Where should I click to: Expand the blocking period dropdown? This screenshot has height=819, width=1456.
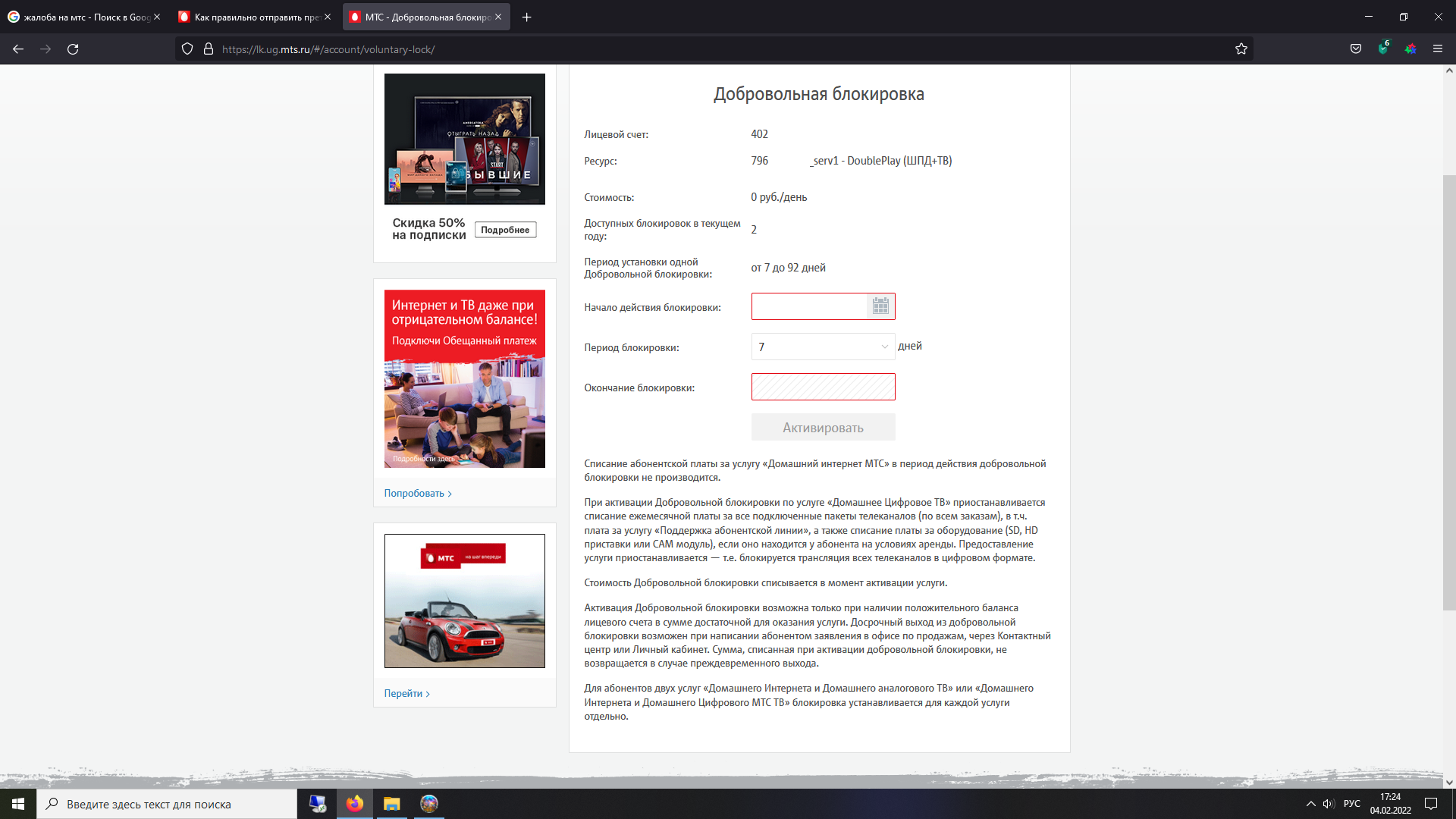point(823,347)
